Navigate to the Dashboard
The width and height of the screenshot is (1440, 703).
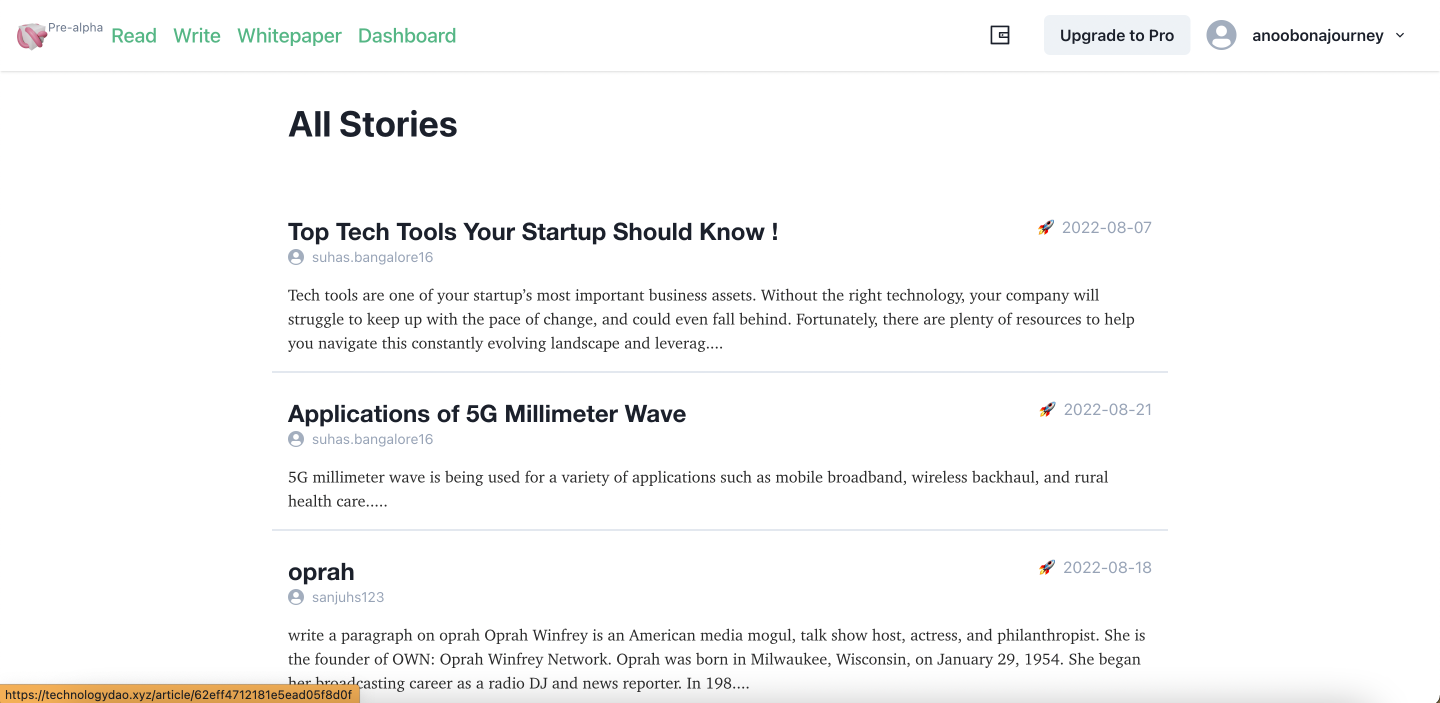(x=407, y=36)
